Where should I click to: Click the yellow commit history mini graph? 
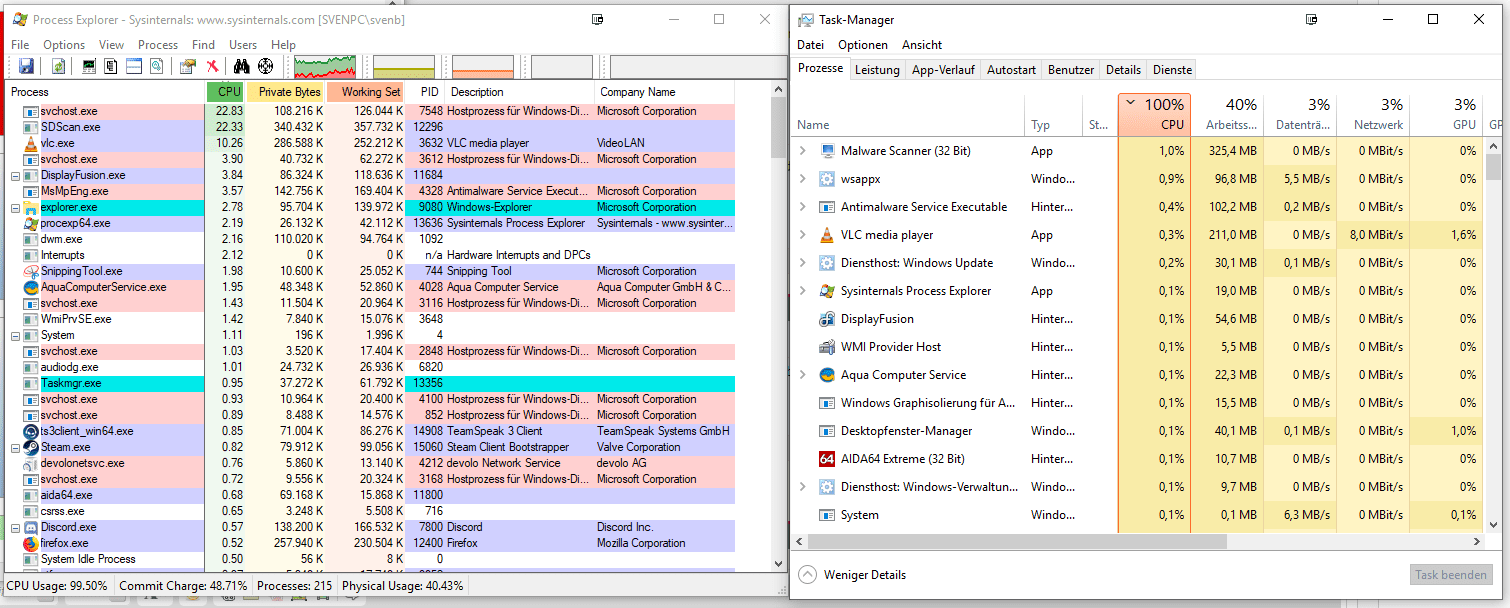pos(404,67)
